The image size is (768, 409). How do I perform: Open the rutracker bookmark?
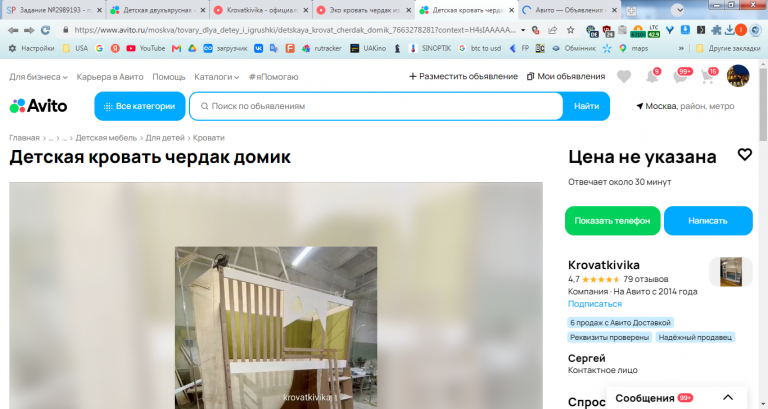321,48
